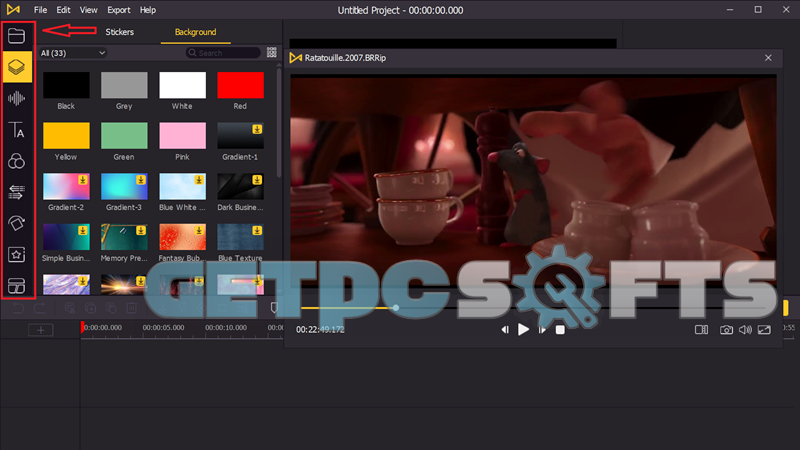Open the Transitions arrows panel

coord(16,192)
